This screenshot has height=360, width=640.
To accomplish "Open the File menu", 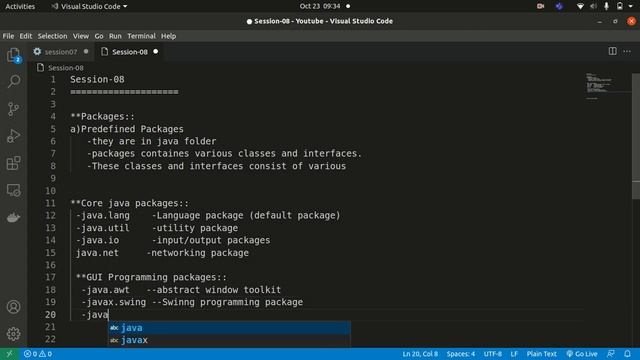I will 8,36.
